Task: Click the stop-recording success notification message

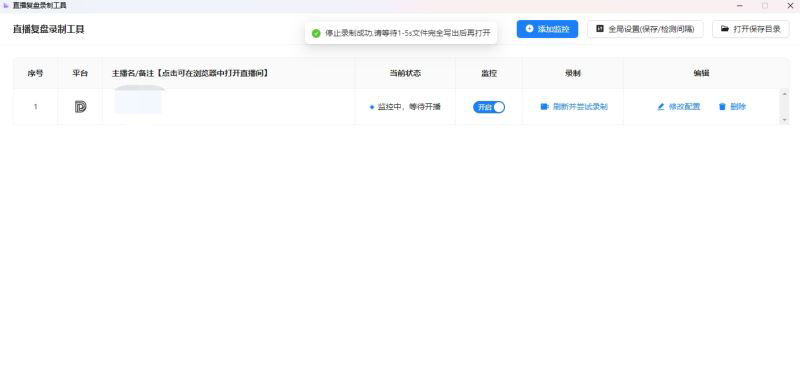Action: (401, 33)
